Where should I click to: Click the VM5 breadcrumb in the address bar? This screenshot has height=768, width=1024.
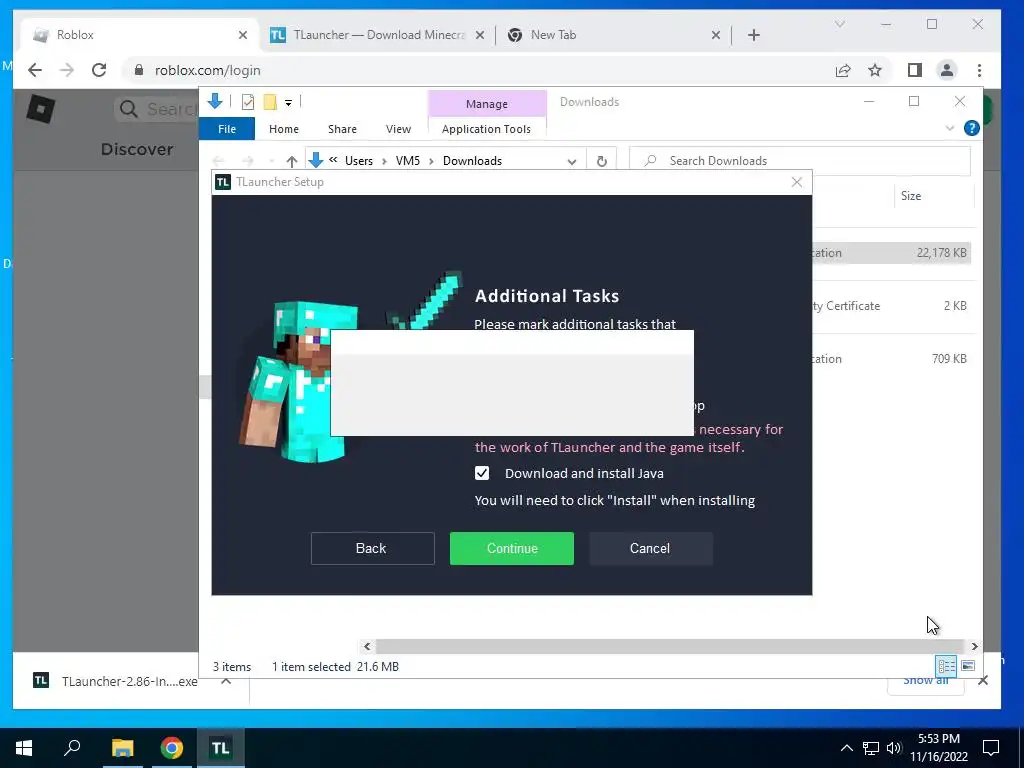[x=408, y=161]
